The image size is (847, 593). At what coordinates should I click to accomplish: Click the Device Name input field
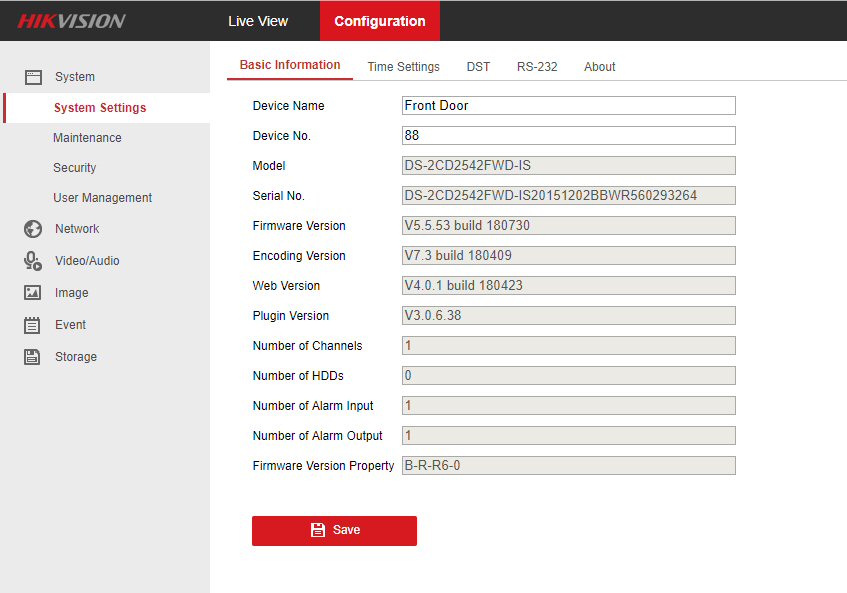tap(568, 106)
